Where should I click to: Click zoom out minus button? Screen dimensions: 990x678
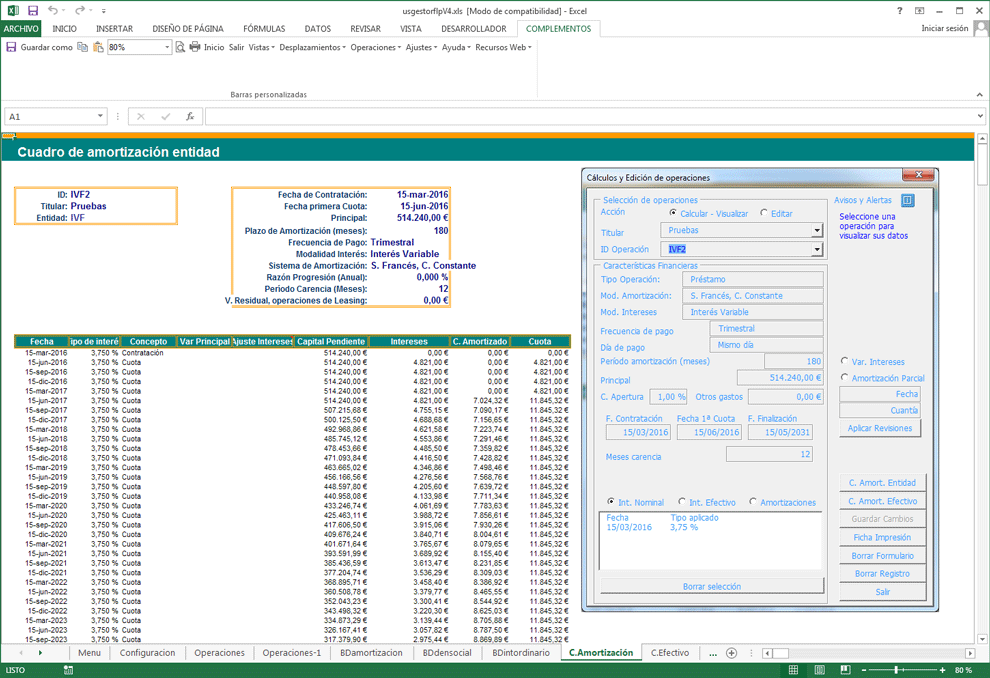[x=864, y=670]
